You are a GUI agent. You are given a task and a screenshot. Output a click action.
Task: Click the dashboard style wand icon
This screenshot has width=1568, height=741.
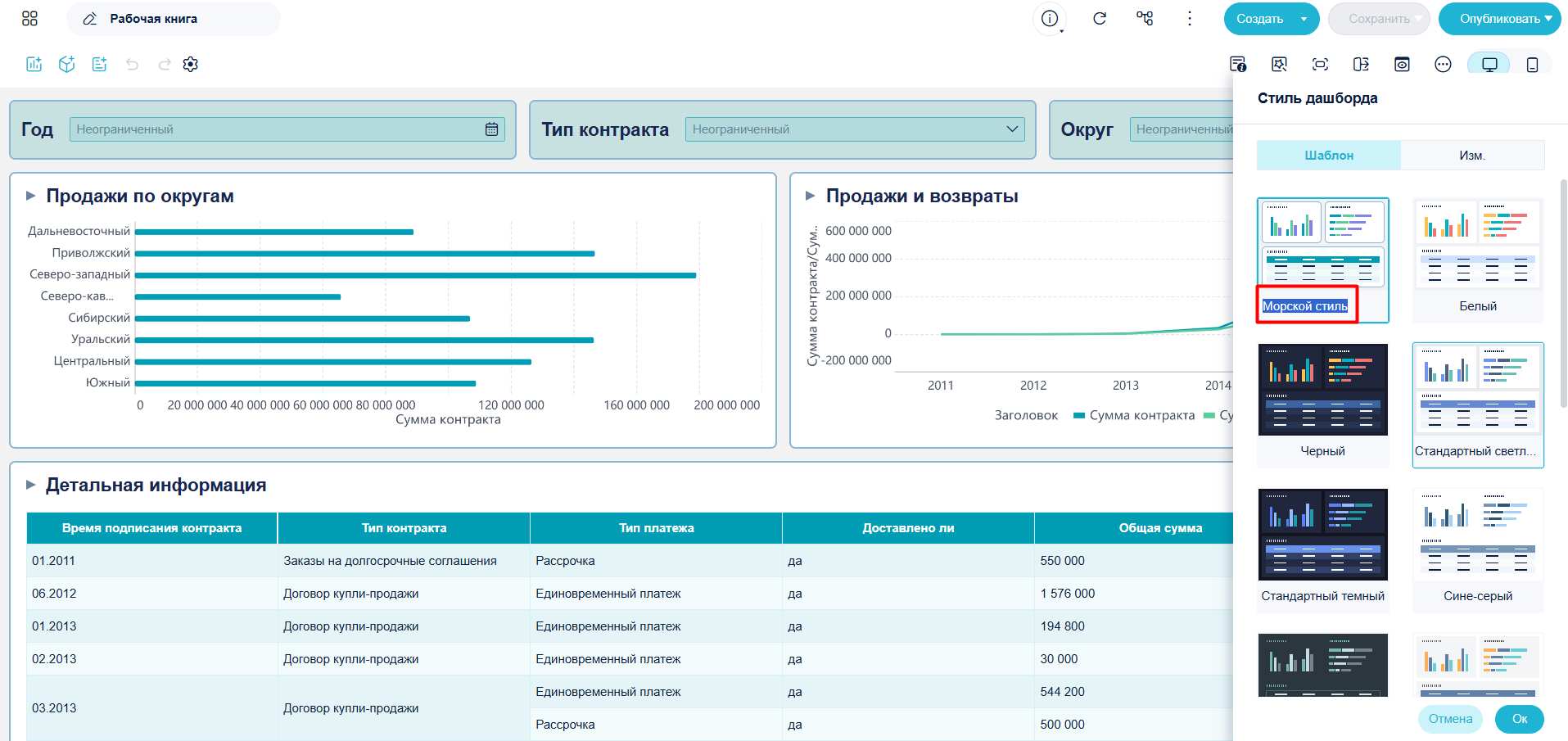1279,64
